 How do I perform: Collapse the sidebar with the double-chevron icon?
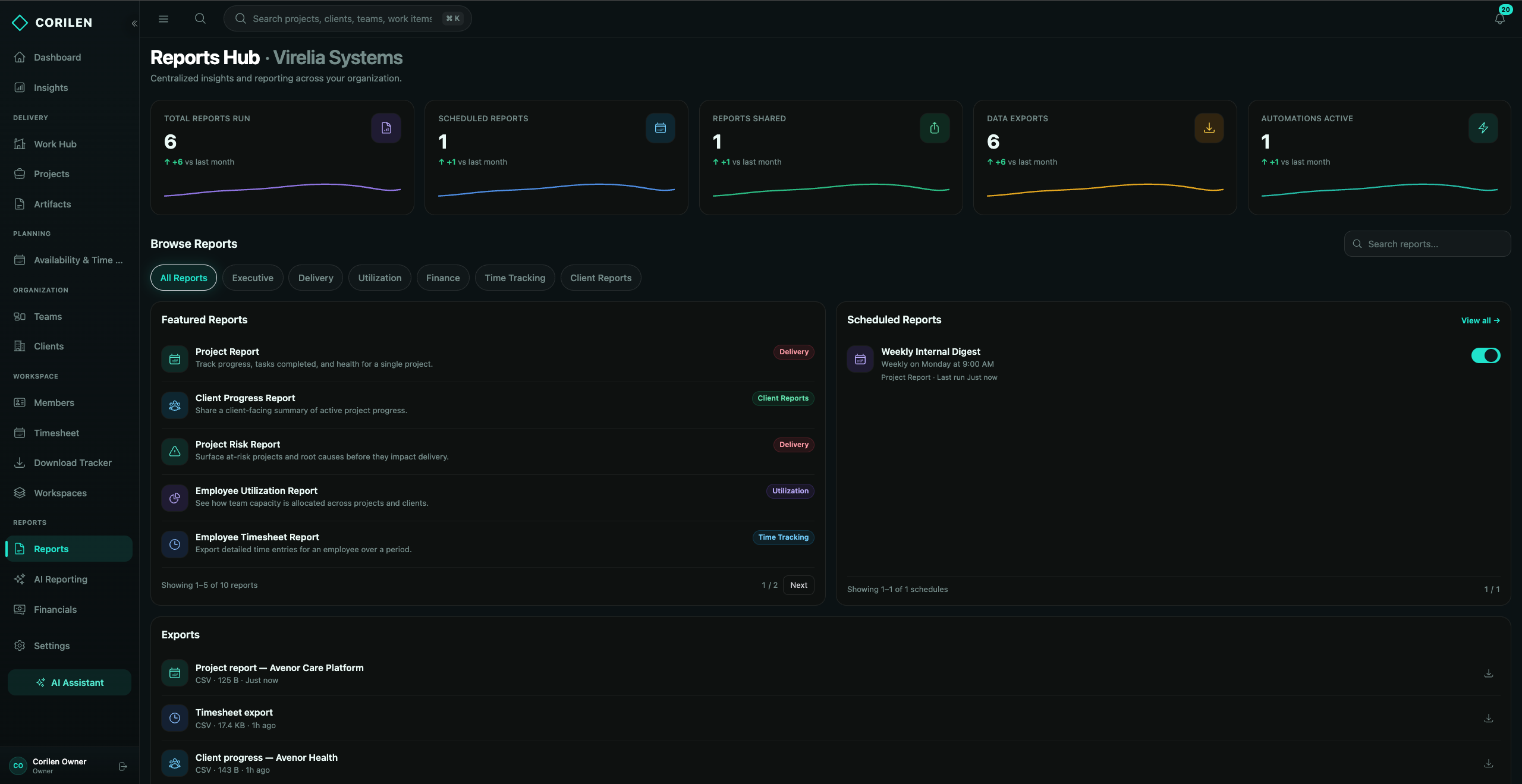pos(134,23)
